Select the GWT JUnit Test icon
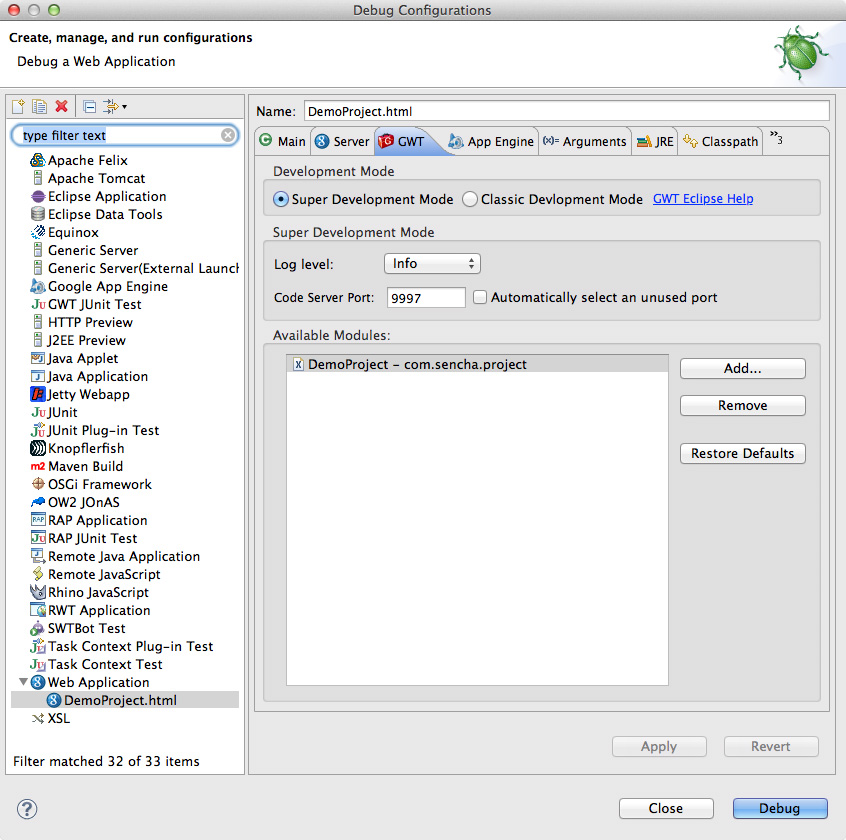The image size is (846, 840). click(x=38, y=304)
